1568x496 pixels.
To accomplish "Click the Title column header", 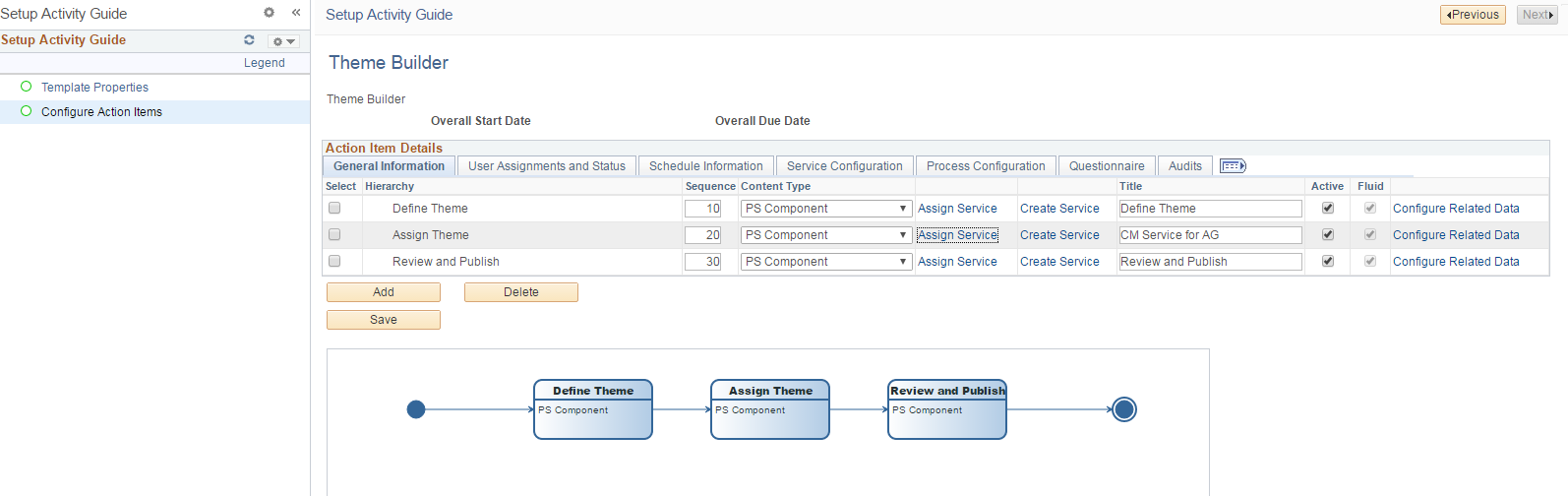I will (1131, 186).
